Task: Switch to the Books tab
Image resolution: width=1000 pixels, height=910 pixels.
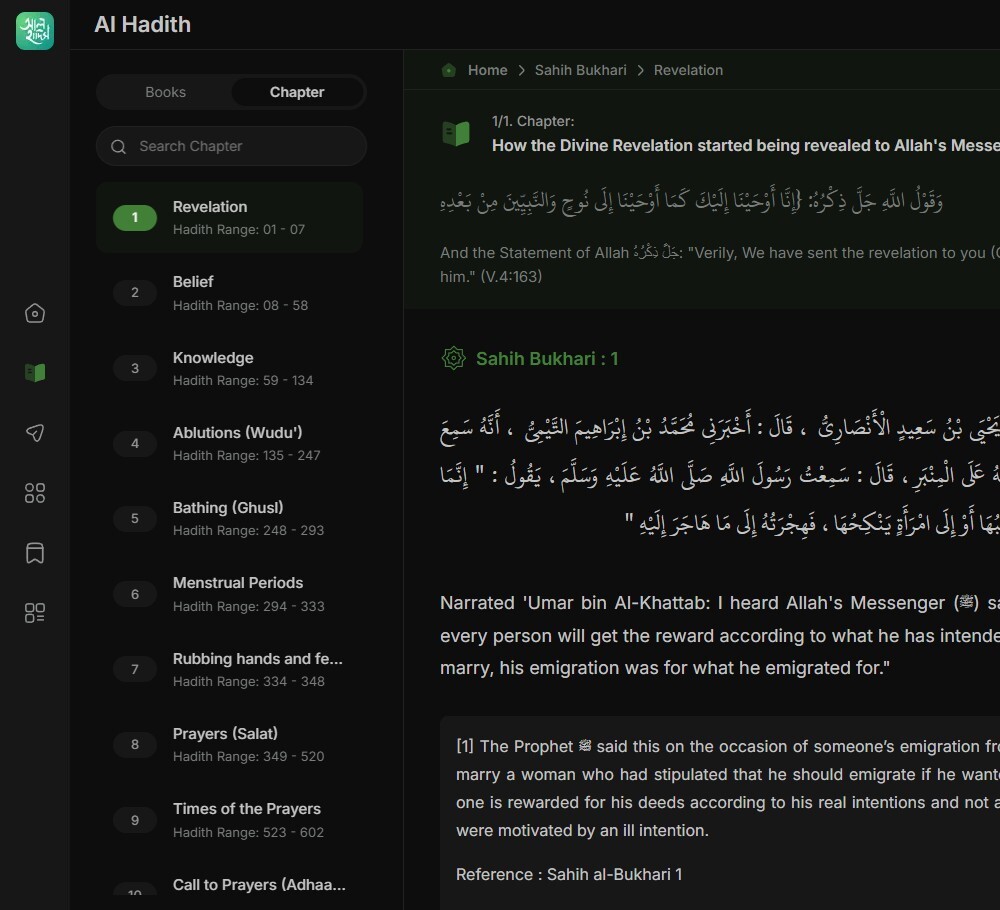Action: click(165, 92)
